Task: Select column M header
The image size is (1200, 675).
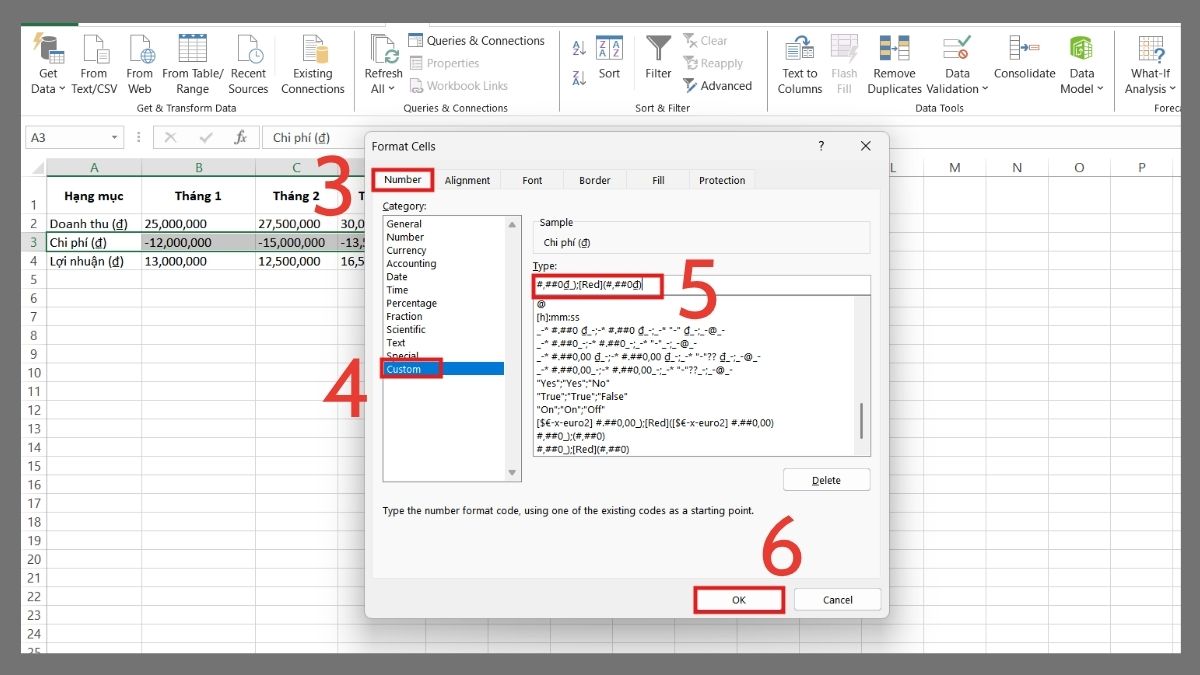Action: tap(954, 168)
